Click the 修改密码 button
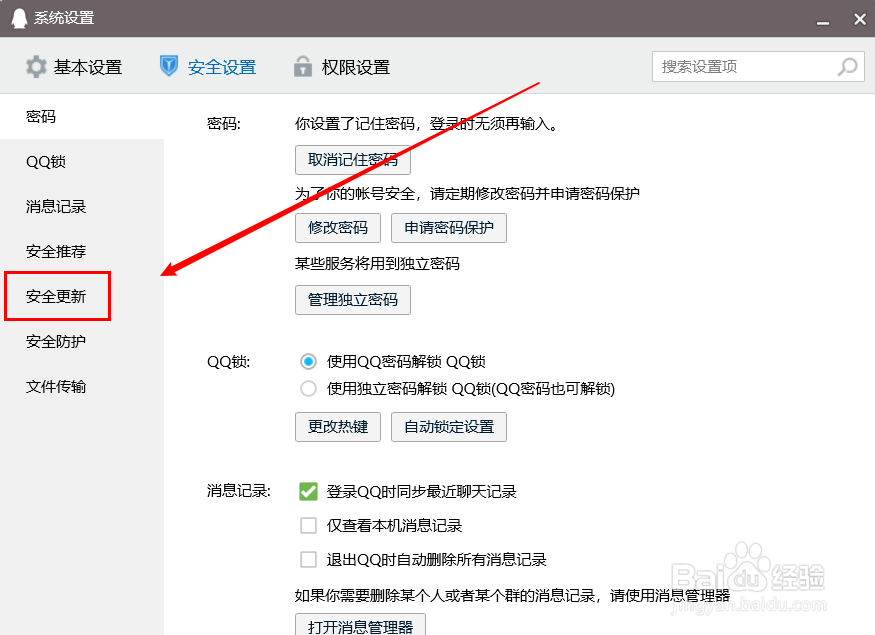 [338, 228]
